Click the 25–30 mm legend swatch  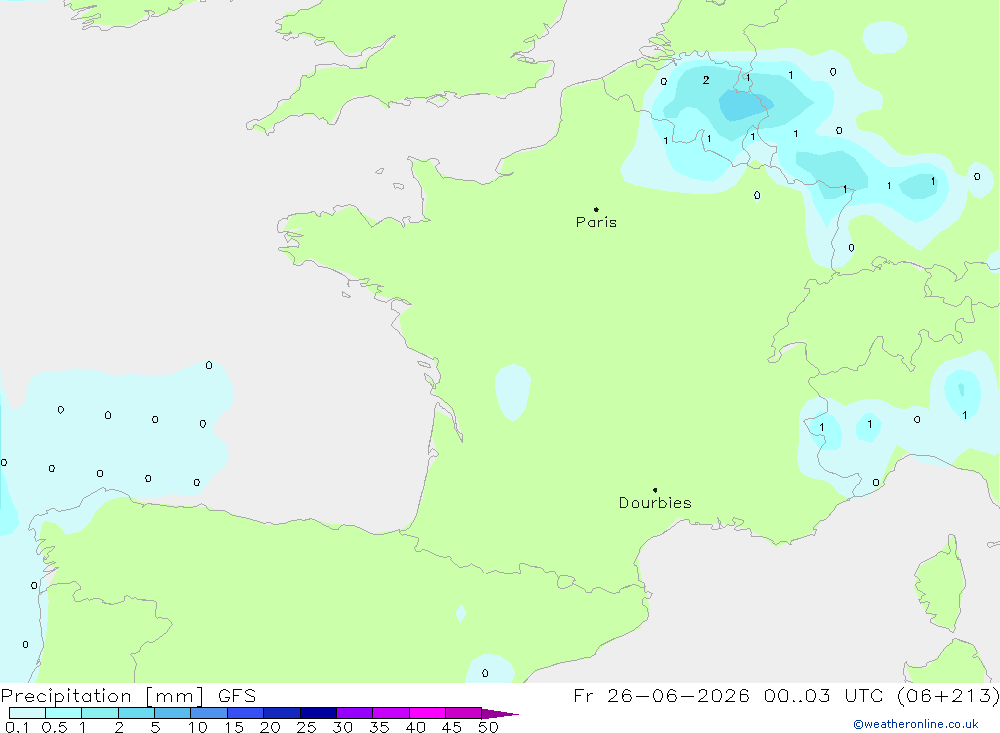tap(318, 713)
